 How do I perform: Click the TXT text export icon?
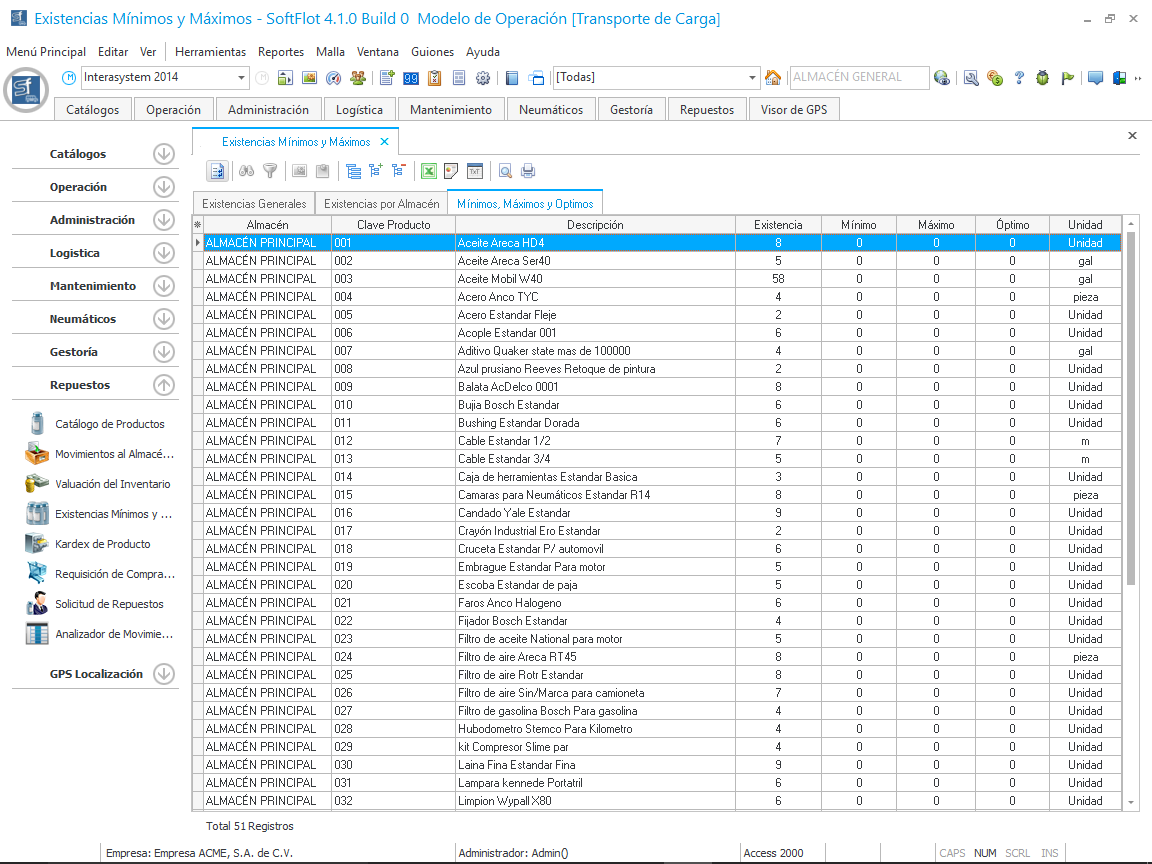(x=475, y=171)
